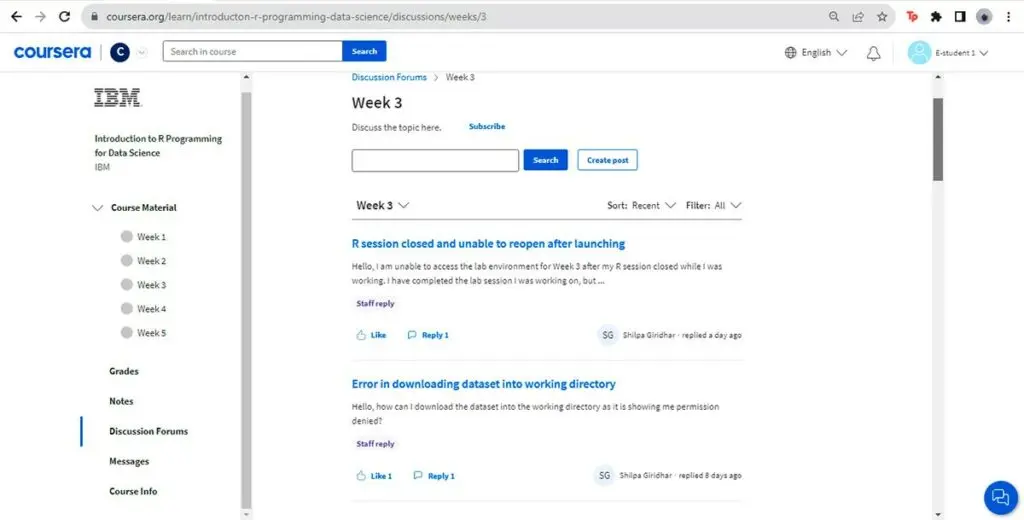Open the browser zoom magnifier icon
The image size is (1024, 520).
834,17
